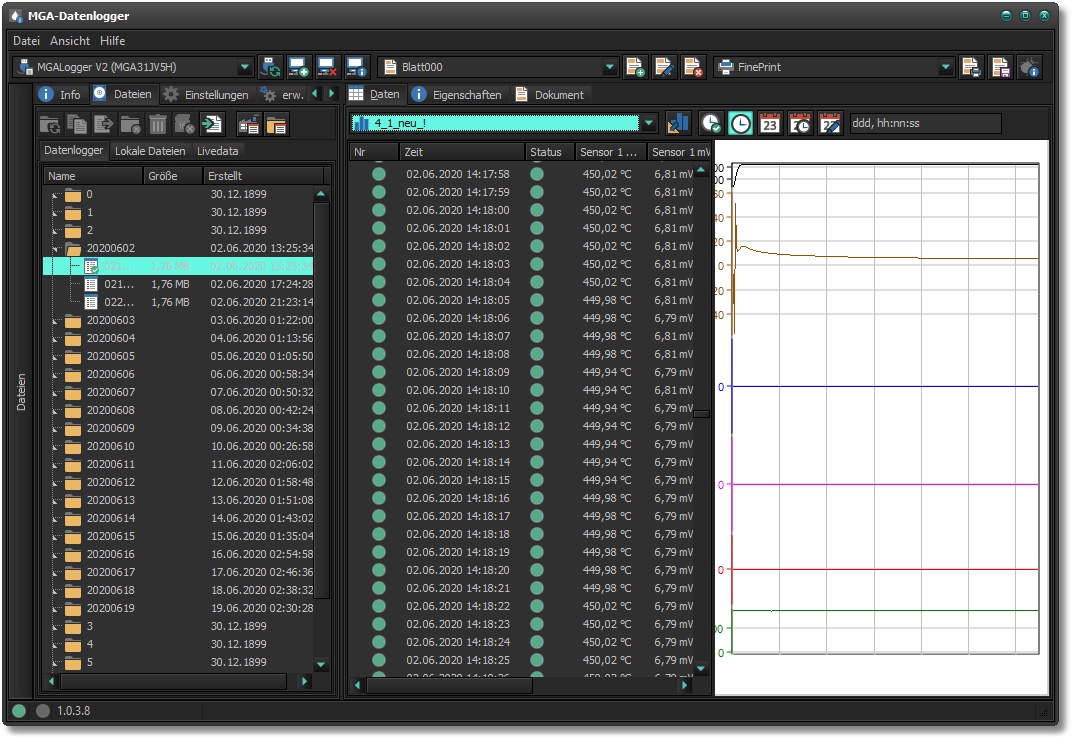Viewport: 1073px width, 740px height.
Task: Click the export file arrow icon
Action: pos(103,125)
